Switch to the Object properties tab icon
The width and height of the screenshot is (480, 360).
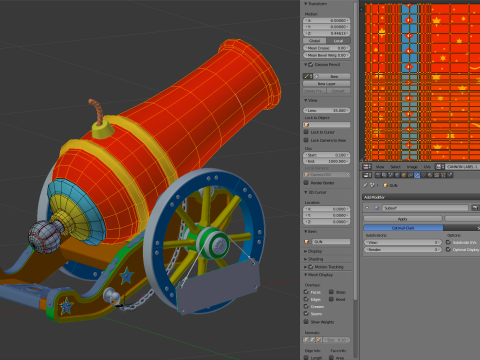pos(404,175)
